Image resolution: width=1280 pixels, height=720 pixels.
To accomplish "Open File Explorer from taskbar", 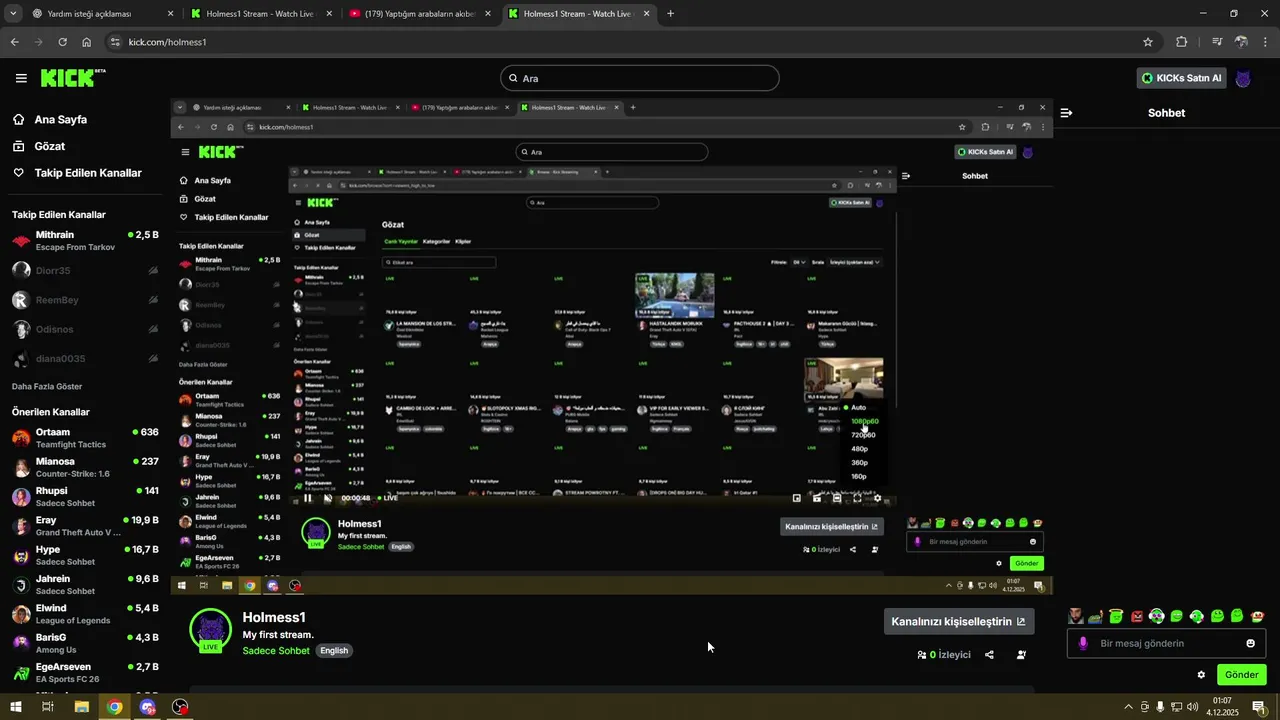I will point(81,707).
